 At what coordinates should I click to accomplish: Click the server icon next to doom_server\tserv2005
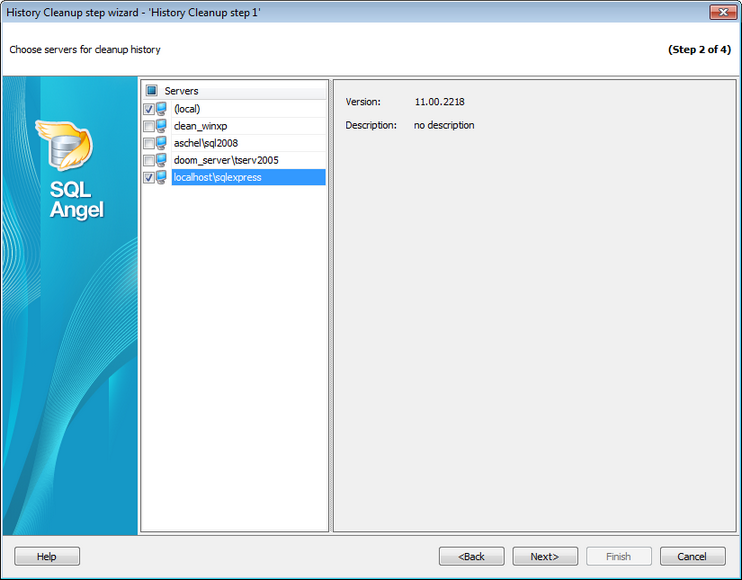(161, 160)
